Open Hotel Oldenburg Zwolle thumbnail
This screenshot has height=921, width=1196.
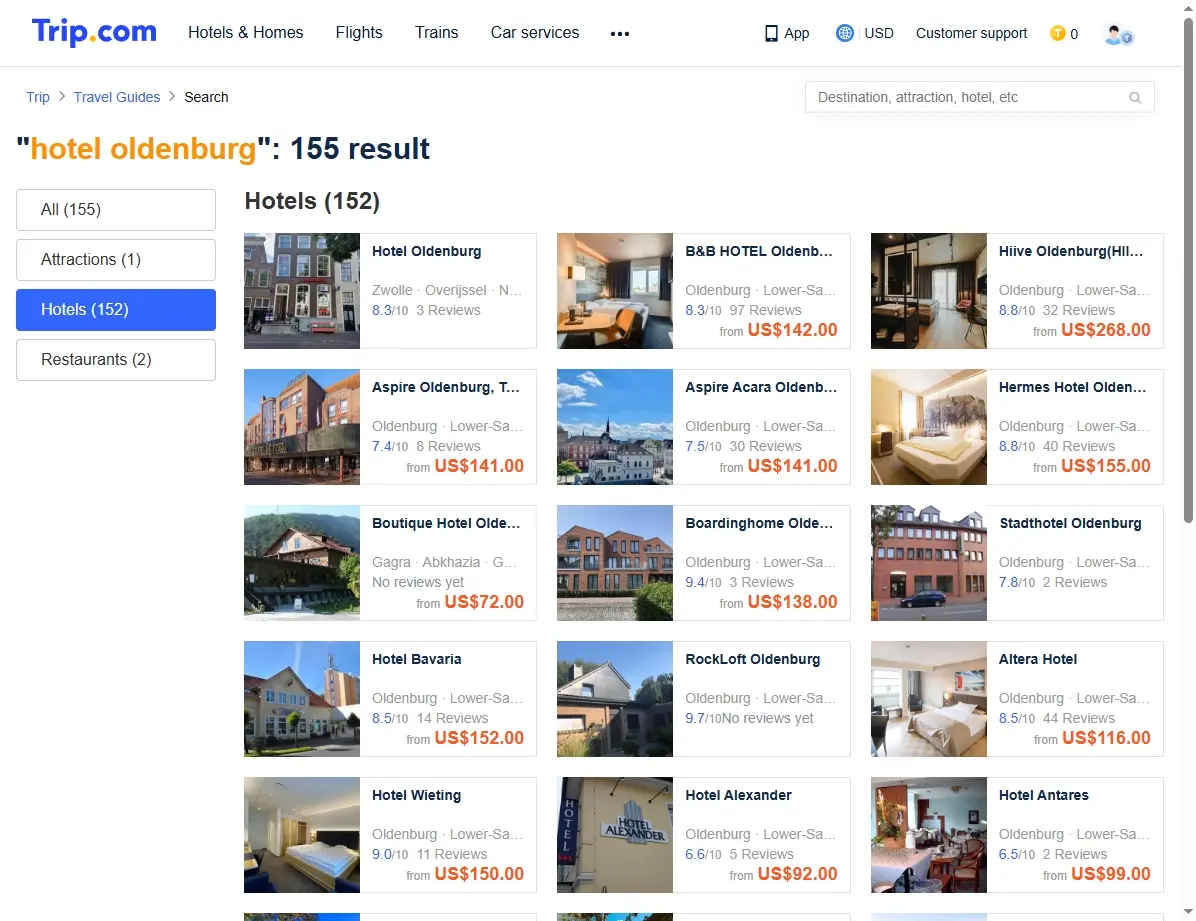(302, 291)
